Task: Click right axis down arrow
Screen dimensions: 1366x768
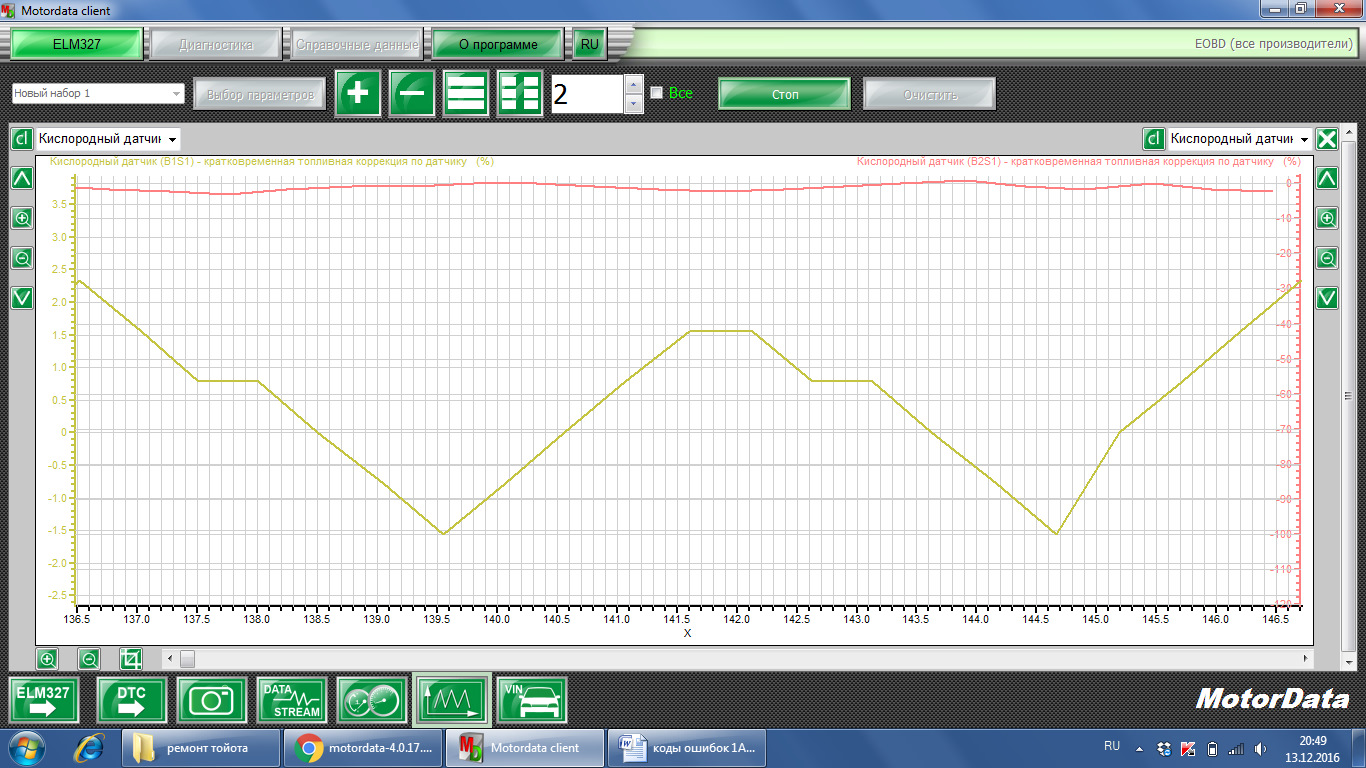Action: [x=1327, y=298]
